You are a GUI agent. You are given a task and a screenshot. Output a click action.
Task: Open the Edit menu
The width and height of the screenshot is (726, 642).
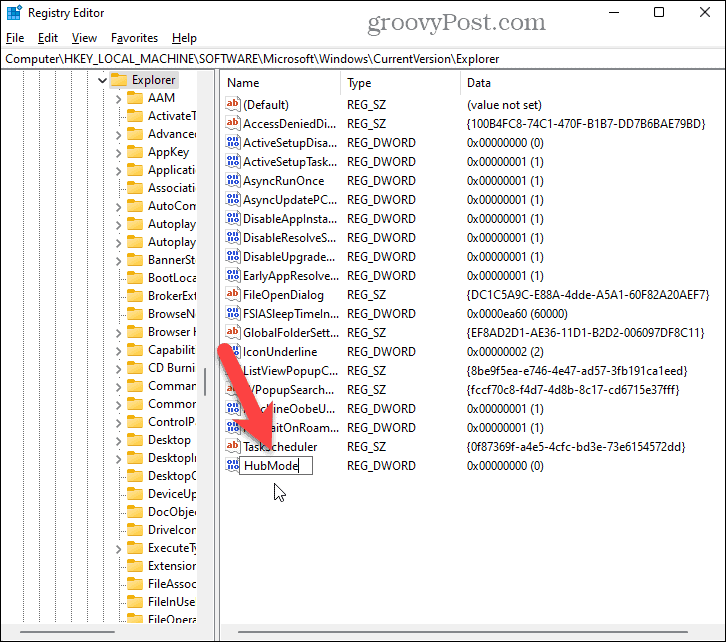(x=48, y=38)
